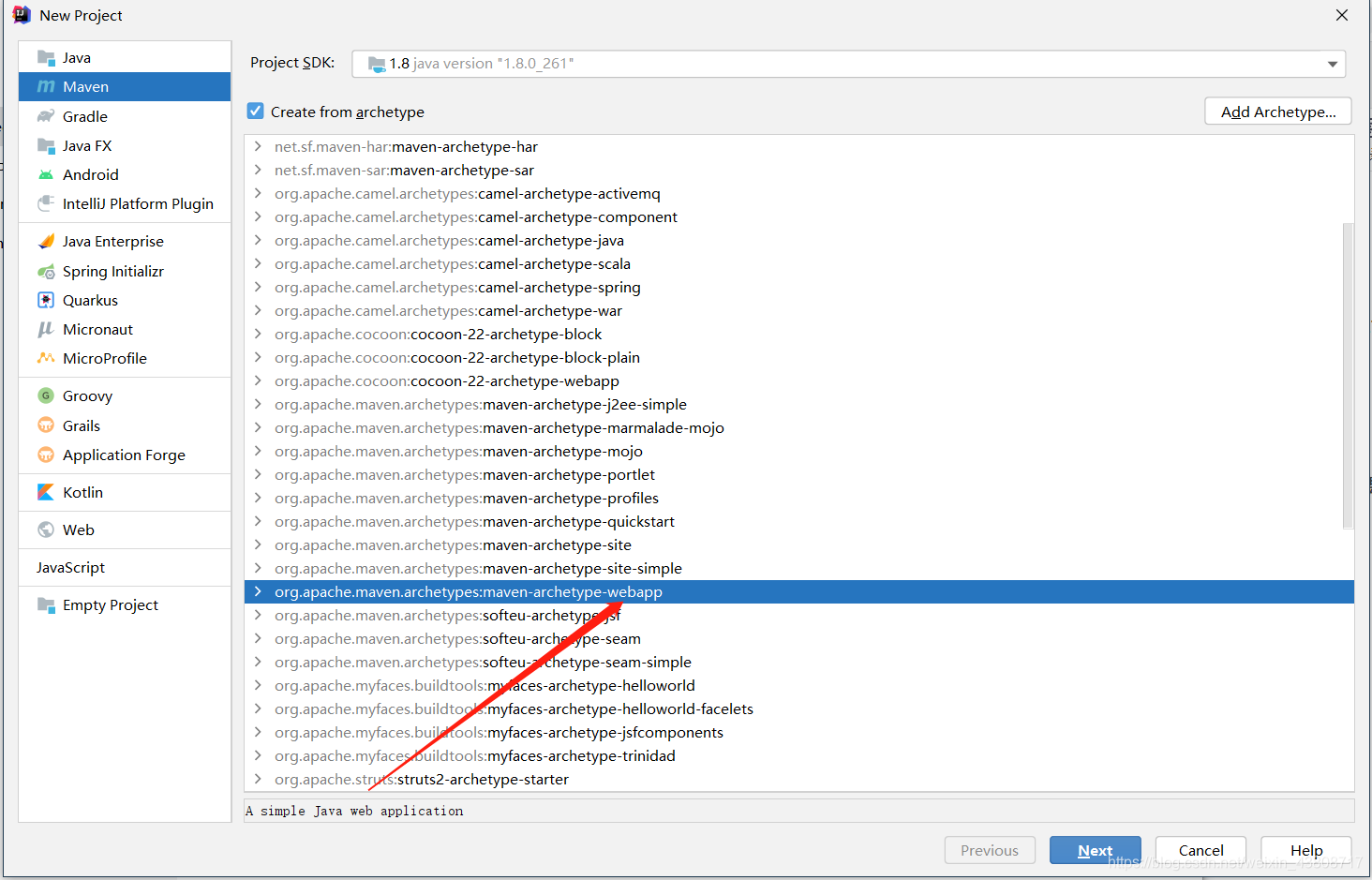This screenshot has width=1372, height=880.
Task: Click the Grails orange icon
Action: 46,425
